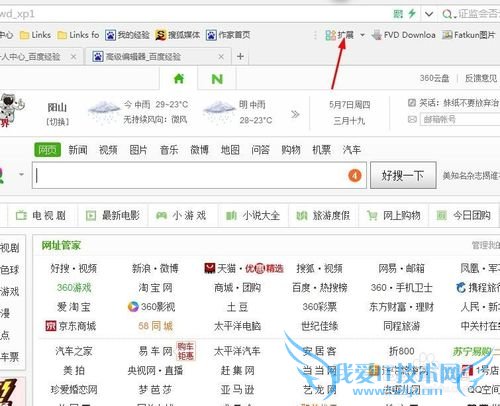The height and width of the screenshot is (406, 500).
Task: Open 360影视 link with colorful icon
Action: pos(152,306)
